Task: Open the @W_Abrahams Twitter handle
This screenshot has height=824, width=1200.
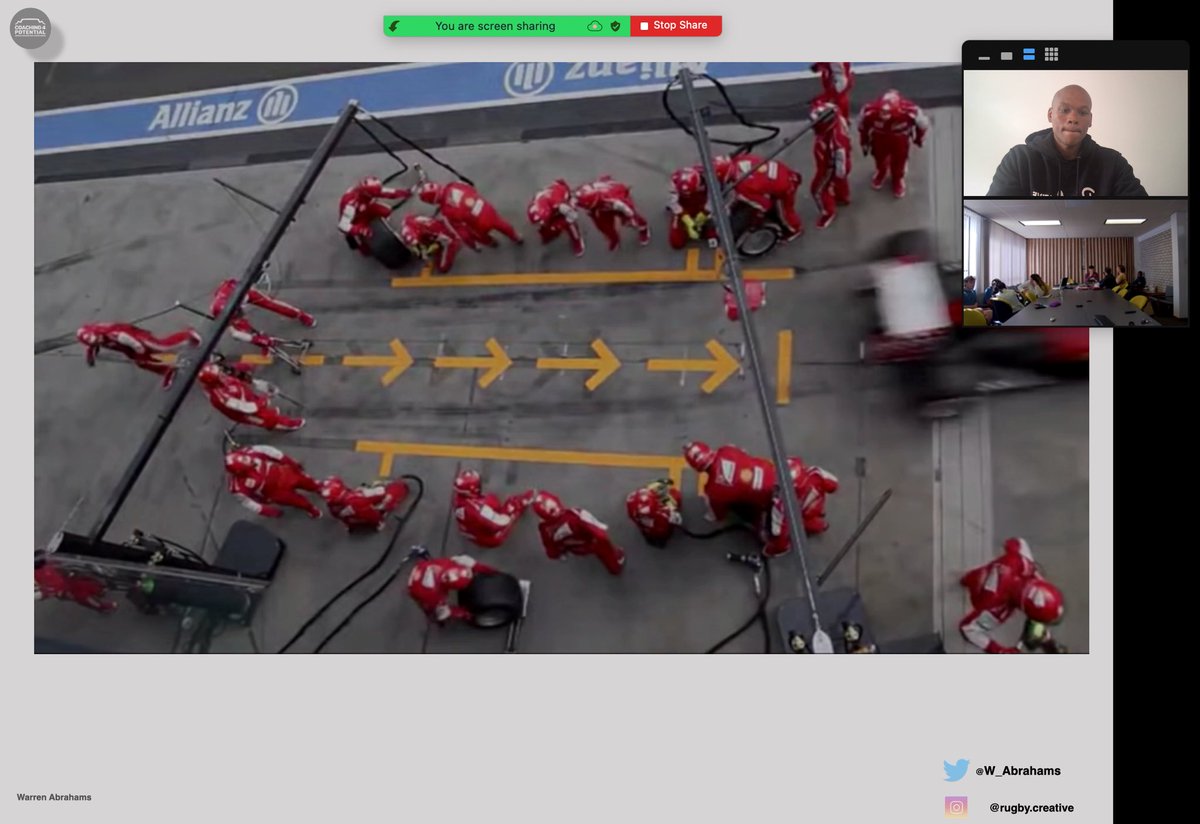Action: point(1018,771)
